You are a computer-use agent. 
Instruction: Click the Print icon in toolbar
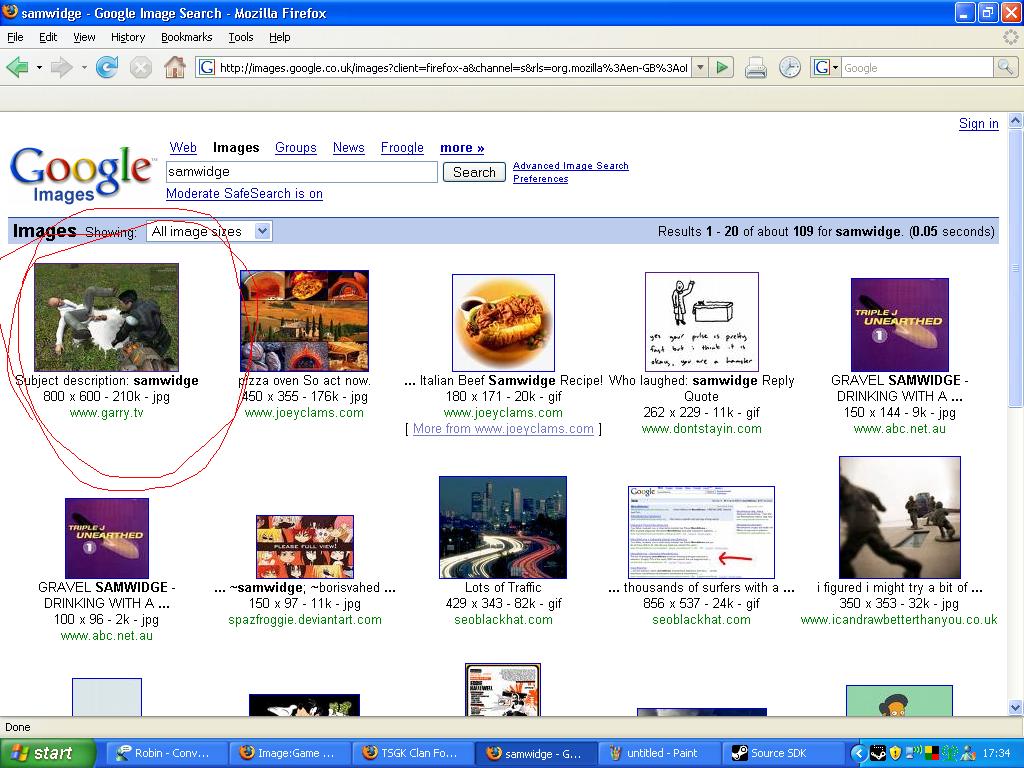(x=756, y=67)
